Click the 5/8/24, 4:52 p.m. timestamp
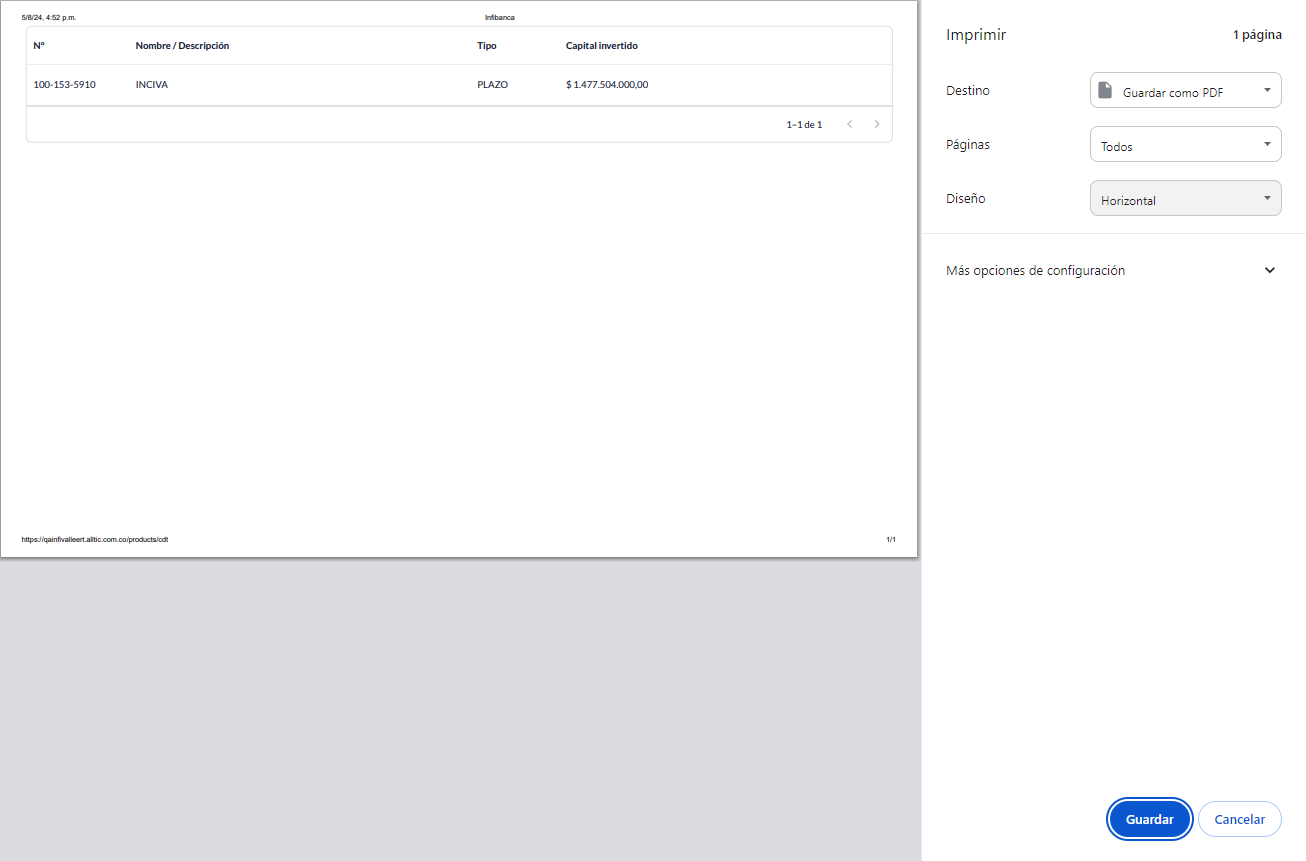Viewport: 1306px width, 861px height. (x=49, y=17)
